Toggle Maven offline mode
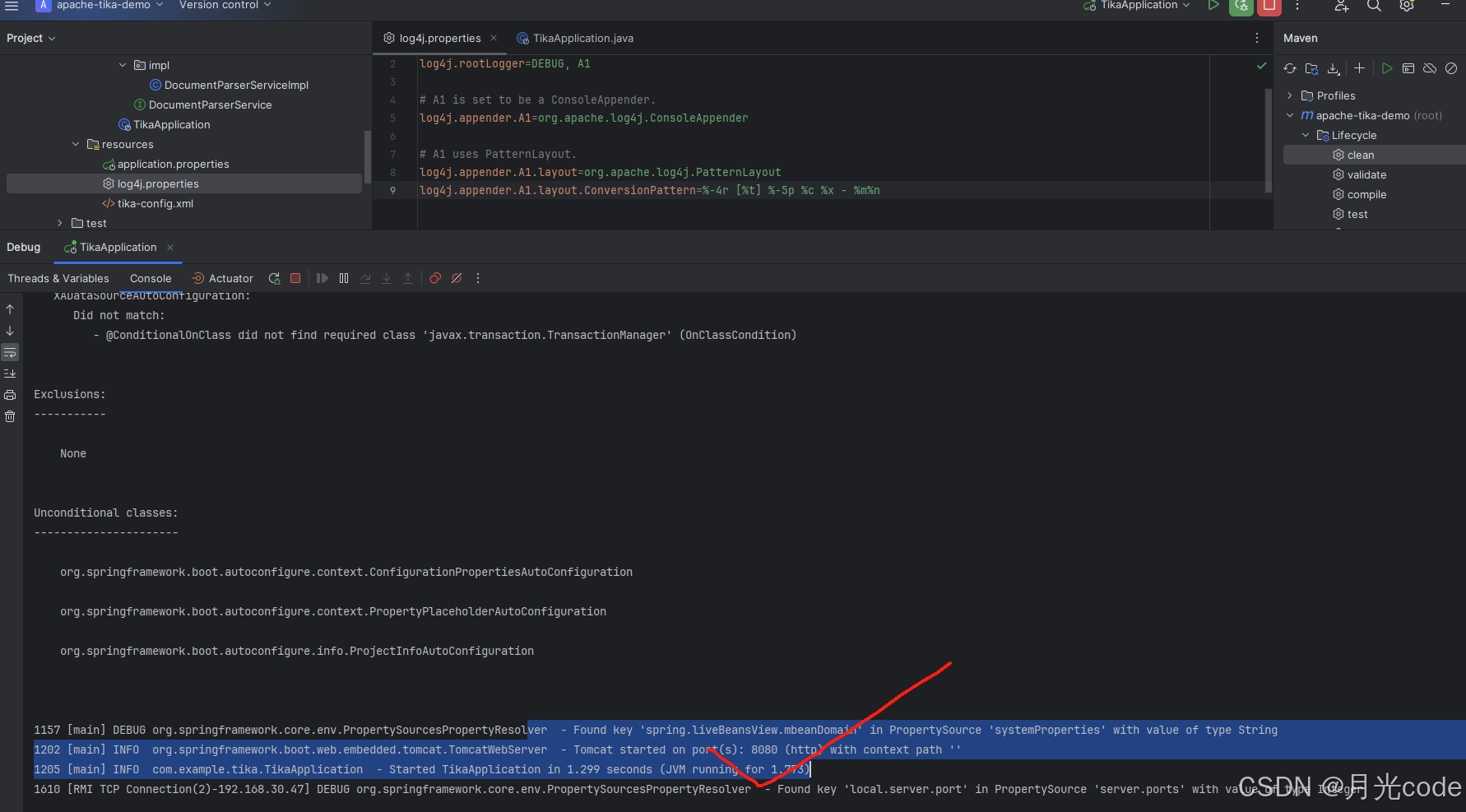 [1430, 68]
